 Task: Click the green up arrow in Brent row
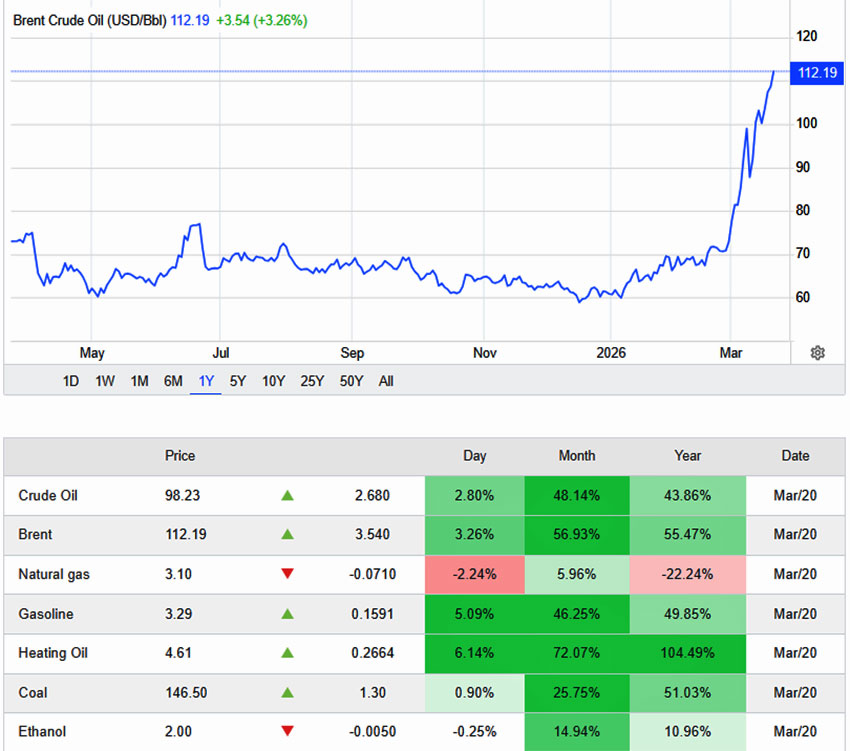click(x=287, y=535)
